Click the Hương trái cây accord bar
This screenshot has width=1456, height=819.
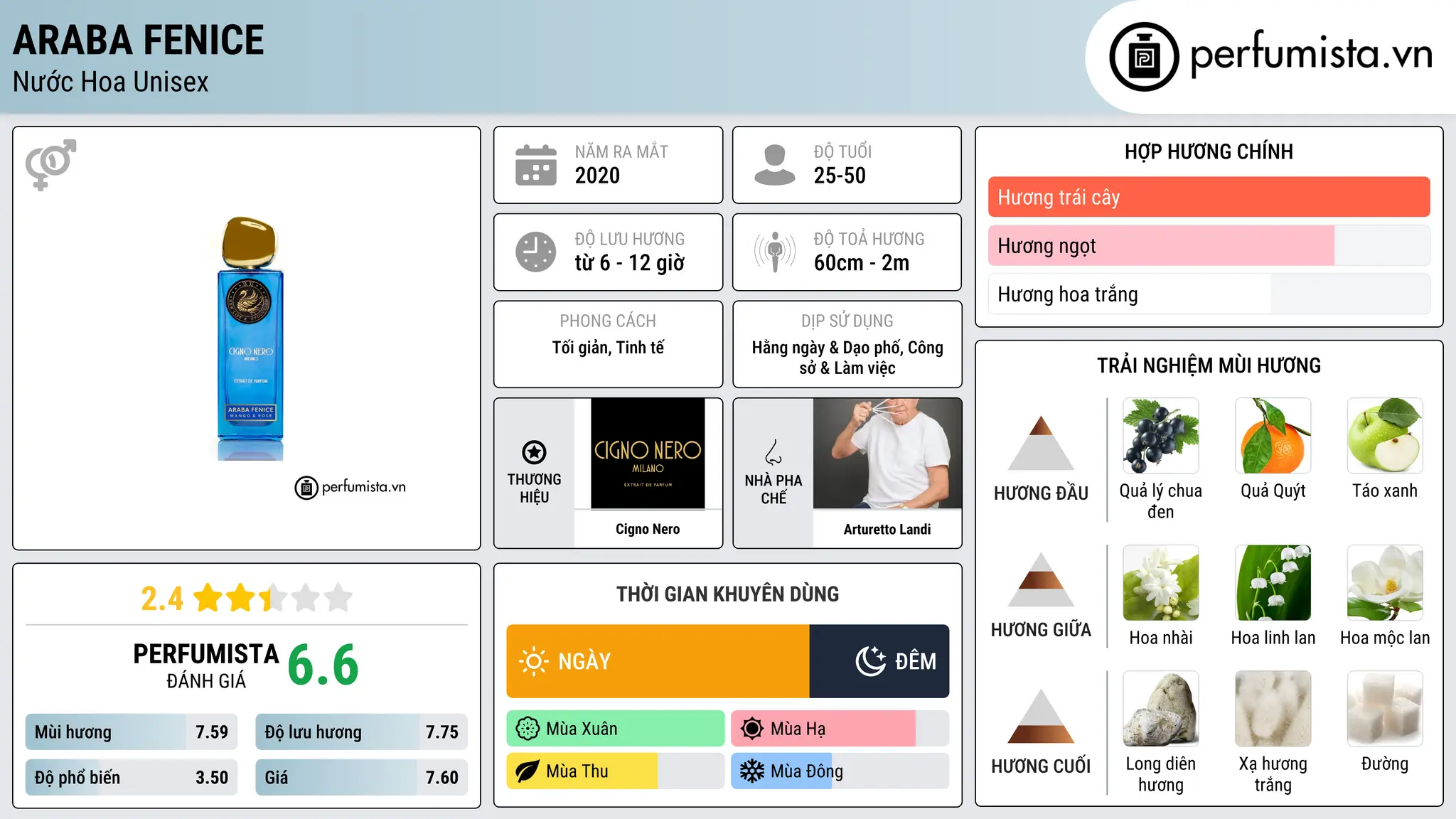pos(1209,197)
